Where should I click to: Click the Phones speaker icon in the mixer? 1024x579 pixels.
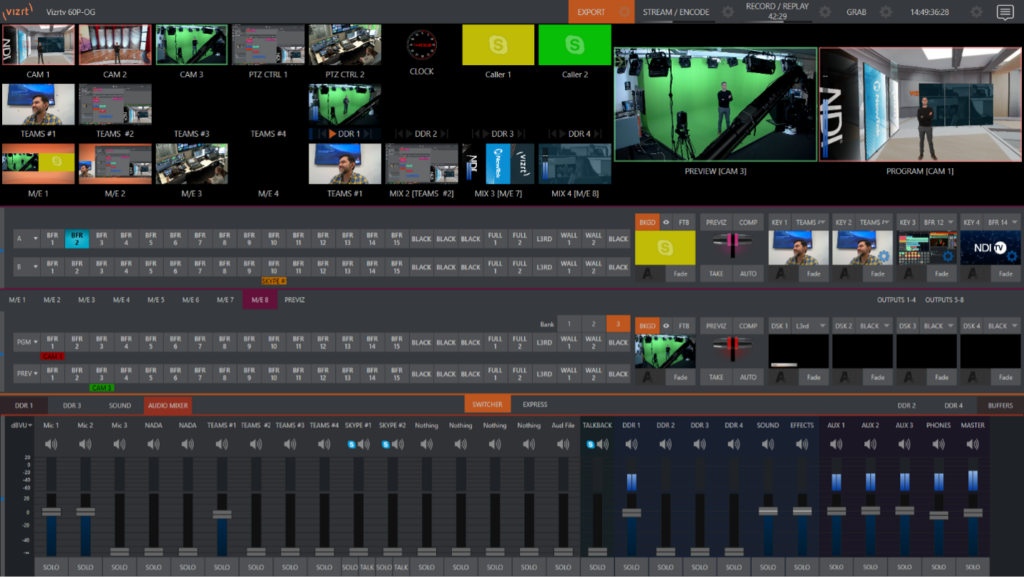937,444
